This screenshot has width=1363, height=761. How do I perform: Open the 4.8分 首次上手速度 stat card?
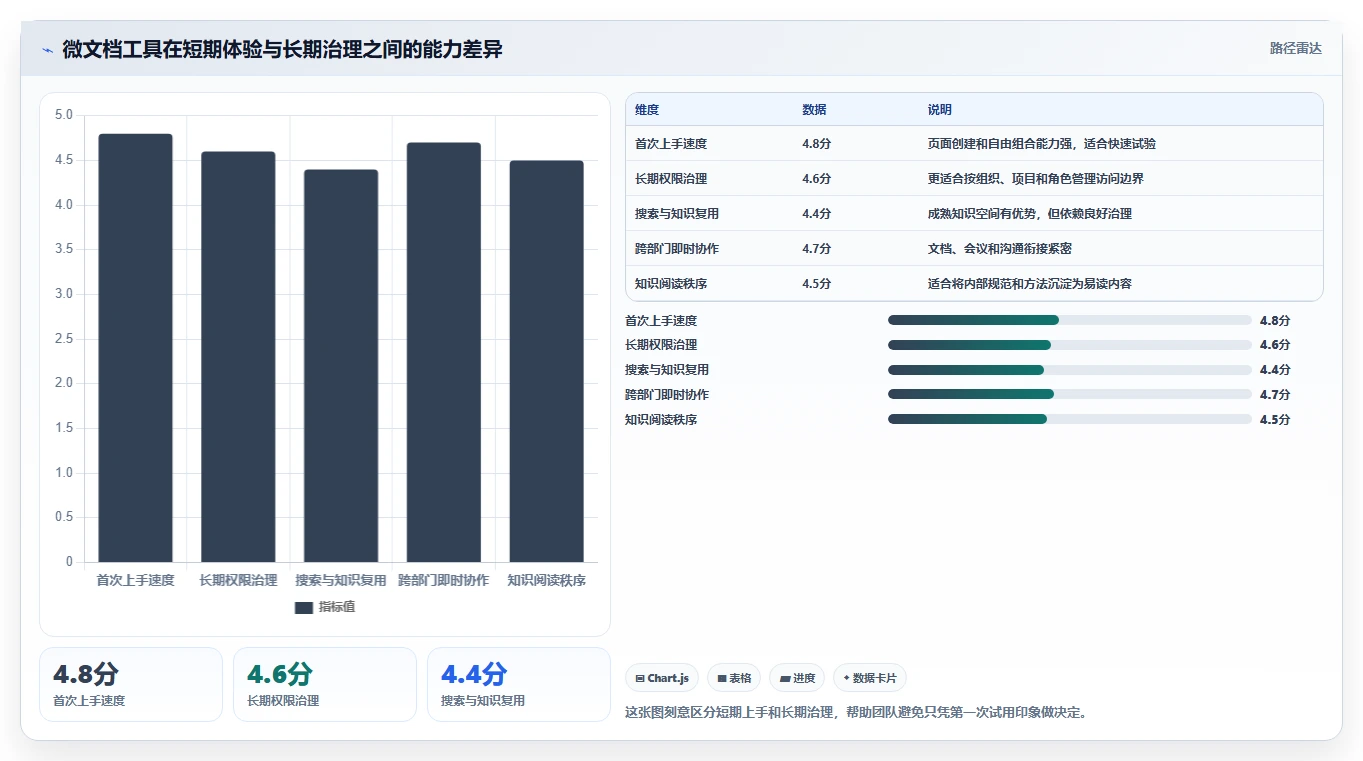(131, 684)
